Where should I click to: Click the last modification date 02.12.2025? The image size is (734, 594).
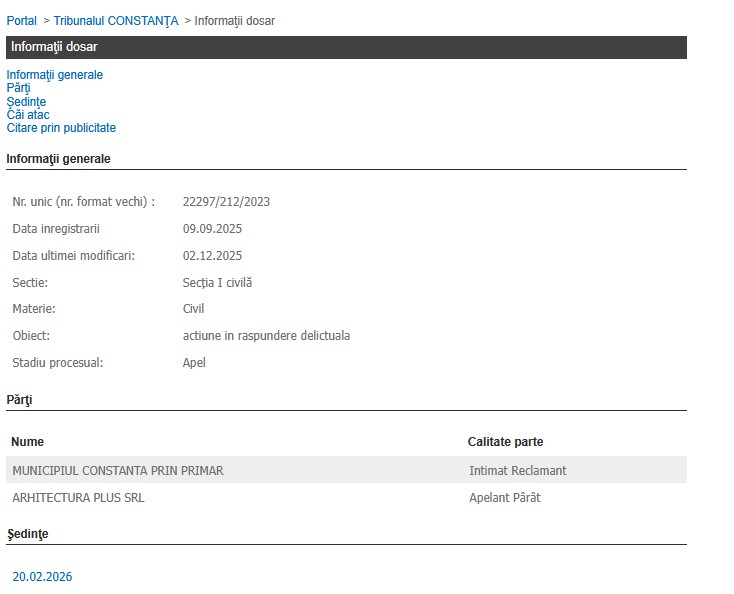(x=212, y=256)
